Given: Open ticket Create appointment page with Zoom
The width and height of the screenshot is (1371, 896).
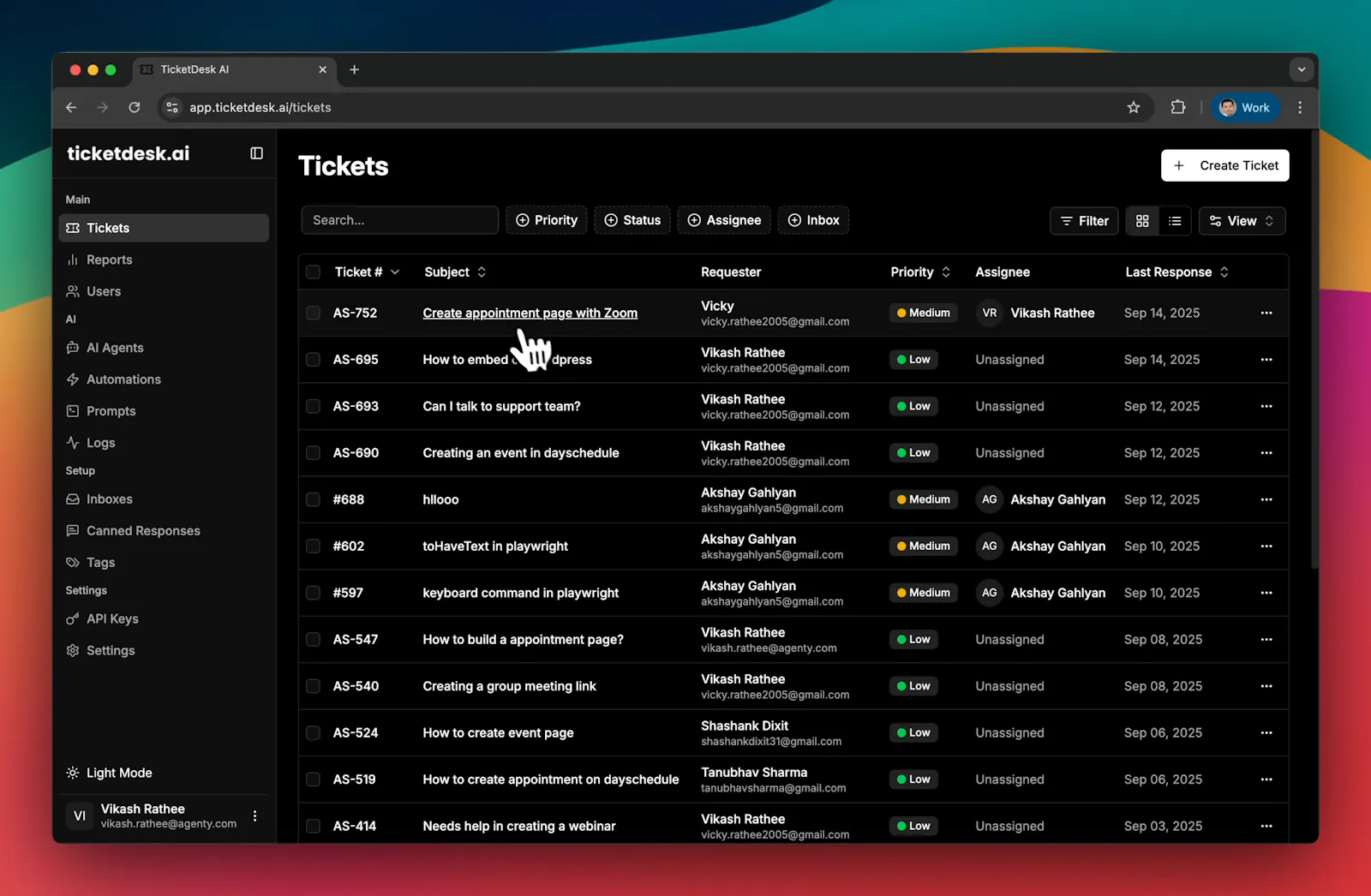Looking at the screenshot, I should click(530, 313).
